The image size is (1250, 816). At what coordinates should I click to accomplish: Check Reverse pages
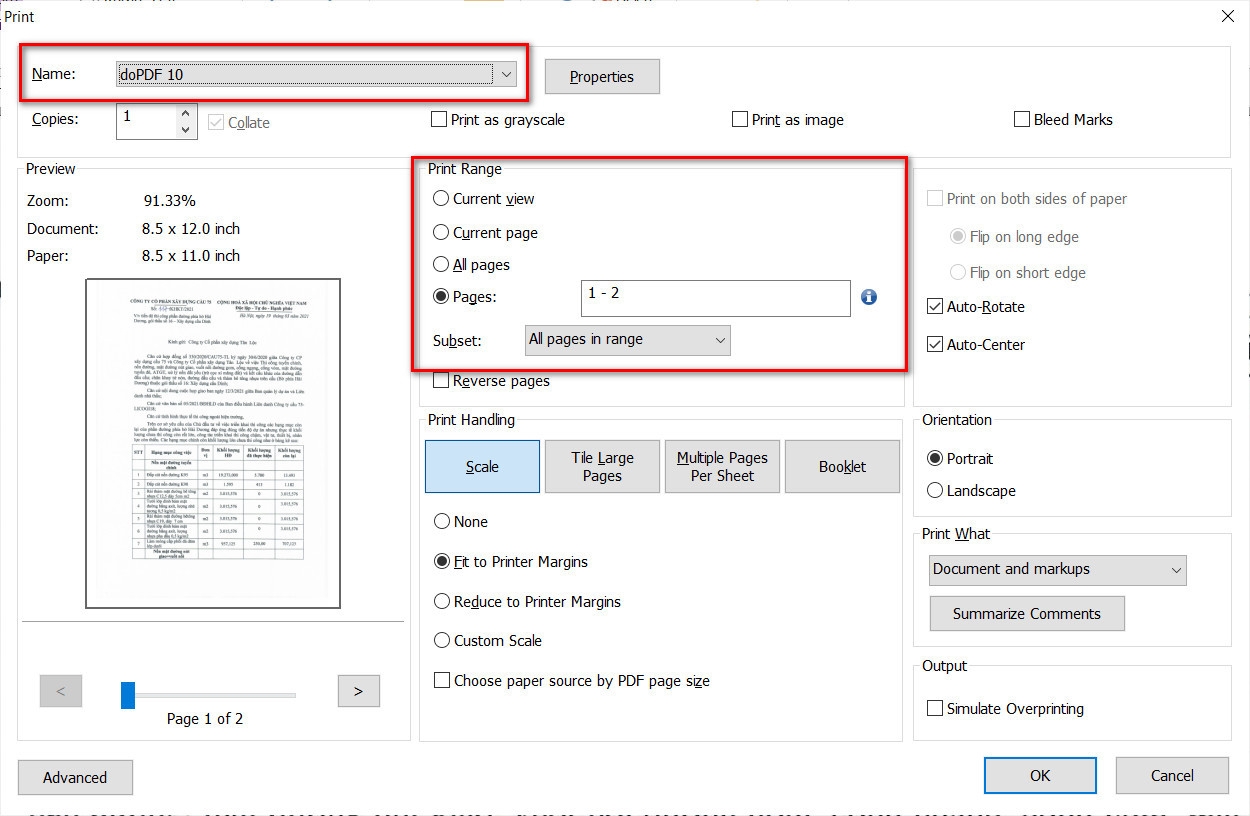tap(440, 380)
